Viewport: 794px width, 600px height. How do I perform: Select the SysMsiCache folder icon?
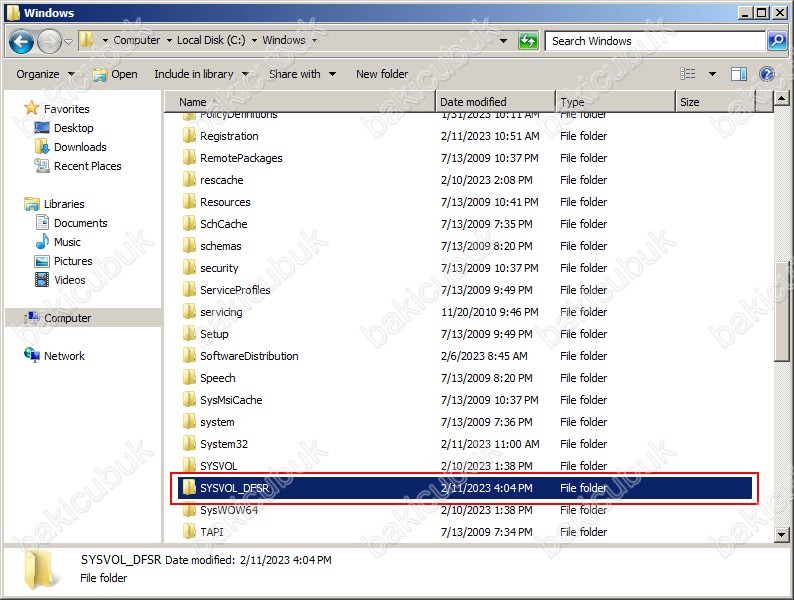click(x=189, y=400)
